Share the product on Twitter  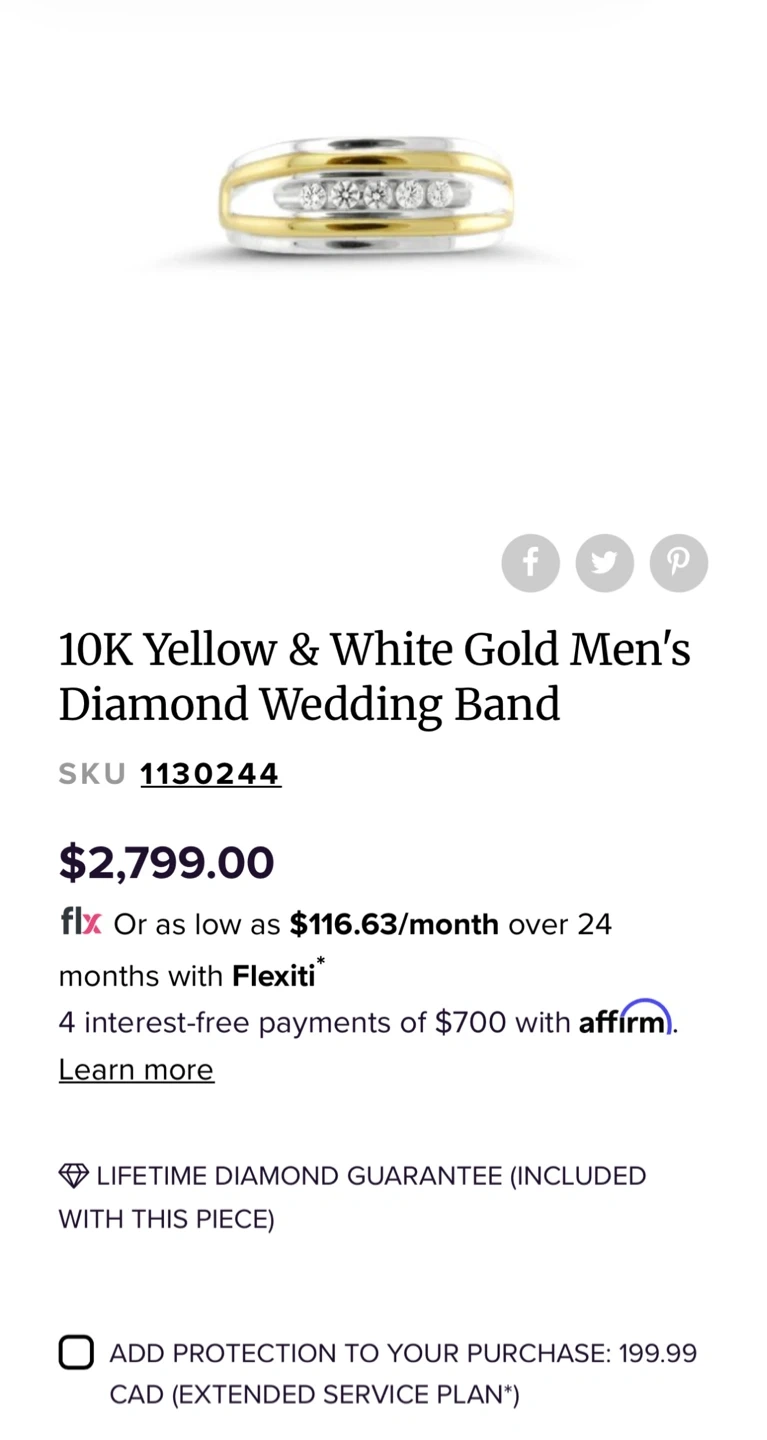(x=604, y=563)
